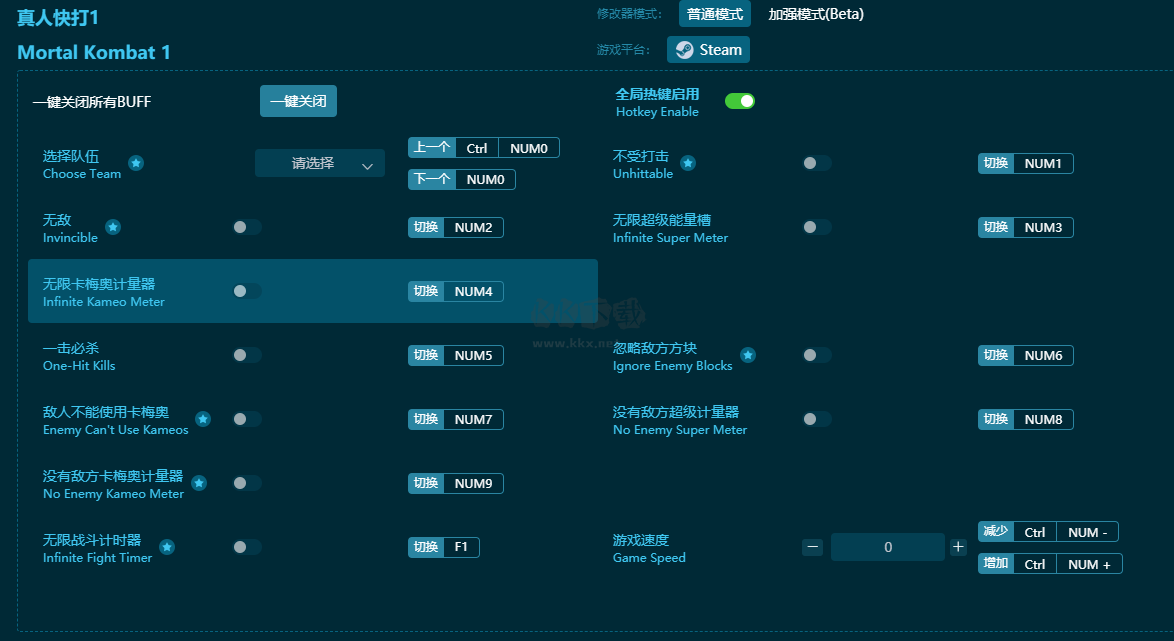Screen dimensions: 1174x641
Task: Click the NUM2 hotkey for Invincible
Action: 455,228
